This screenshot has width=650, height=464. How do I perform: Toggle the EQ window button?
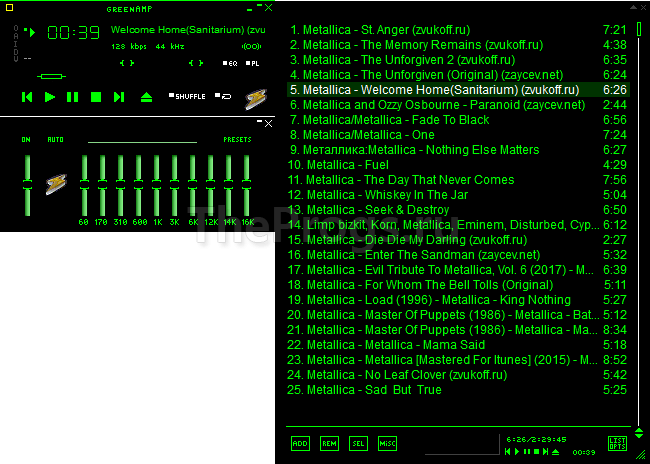pos(228,63)
